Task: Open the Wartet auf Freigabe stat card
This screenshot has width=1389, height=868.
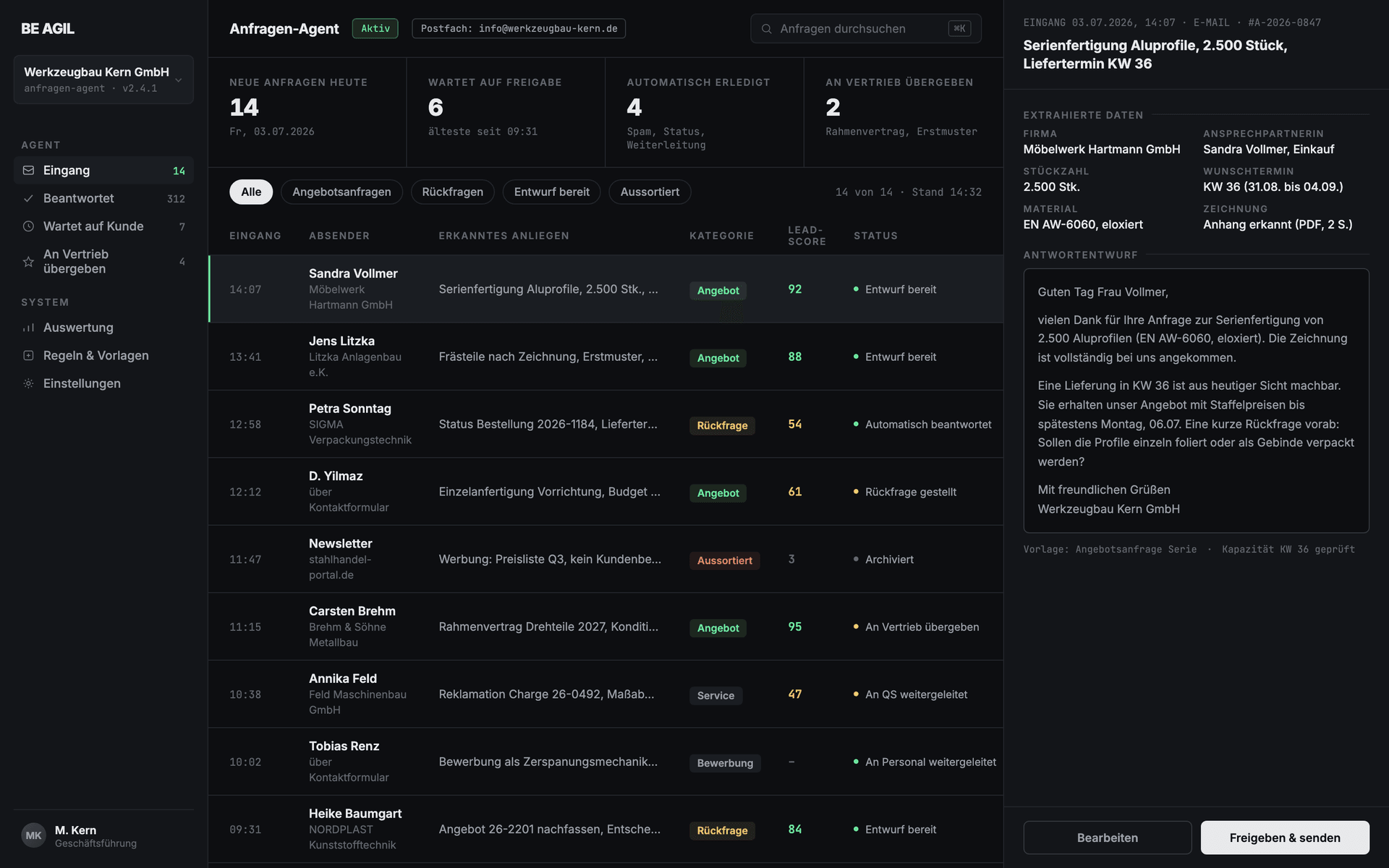Action: (506, 112)
